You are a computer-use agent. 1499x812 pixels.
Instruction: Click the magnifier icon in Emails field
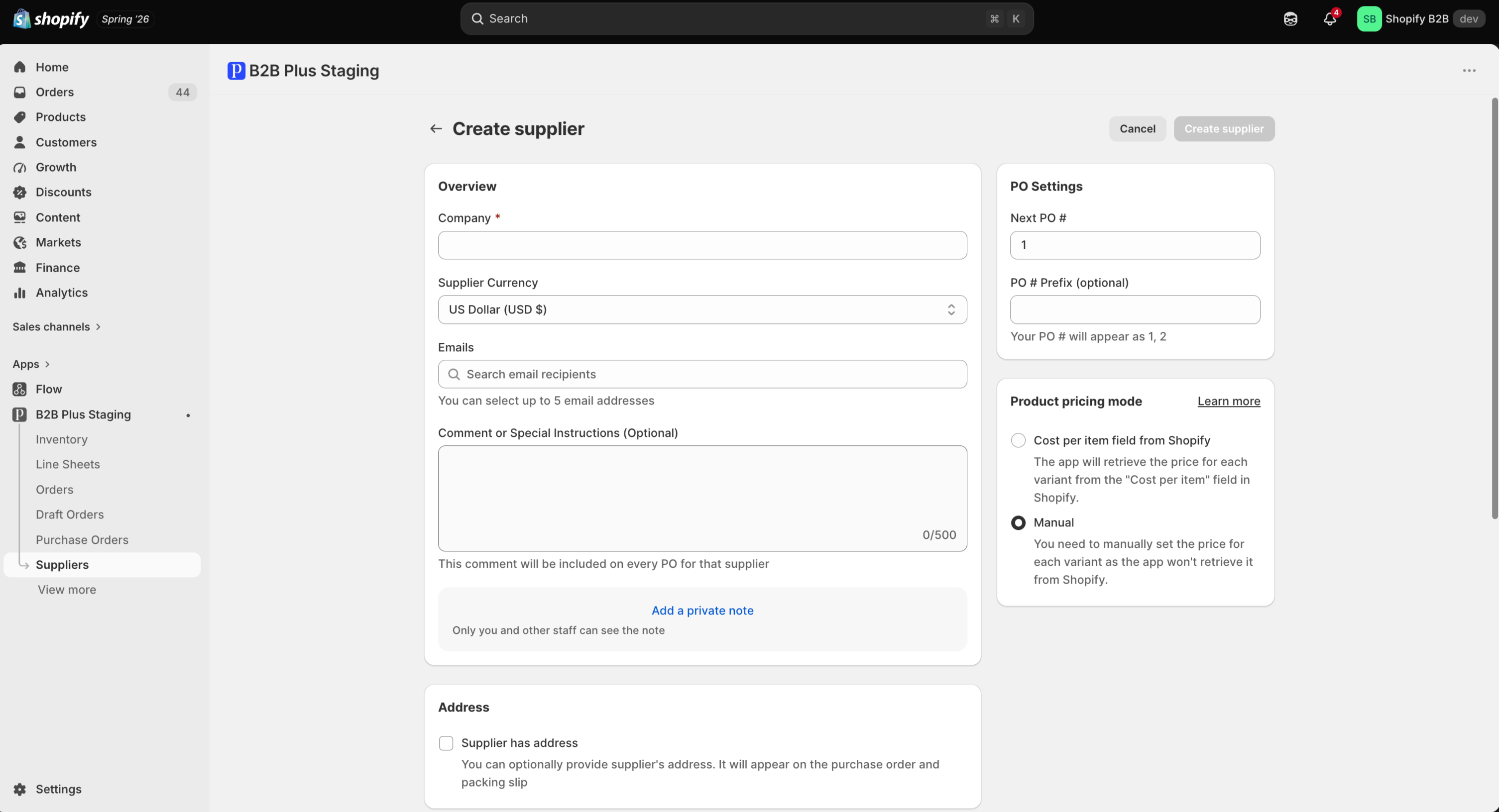[x=454, y=374]
